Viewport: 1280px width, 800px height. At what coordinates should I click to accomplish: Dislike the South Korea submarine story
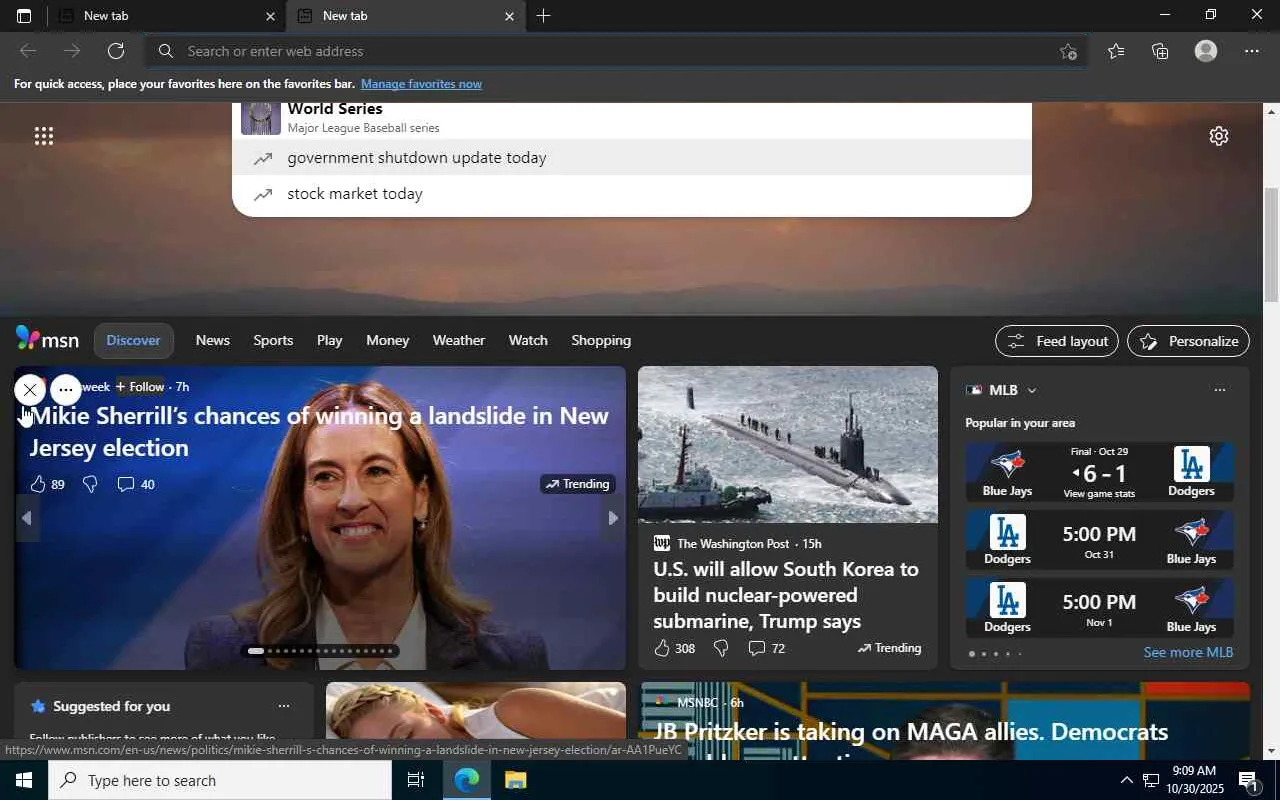(721, 648)
